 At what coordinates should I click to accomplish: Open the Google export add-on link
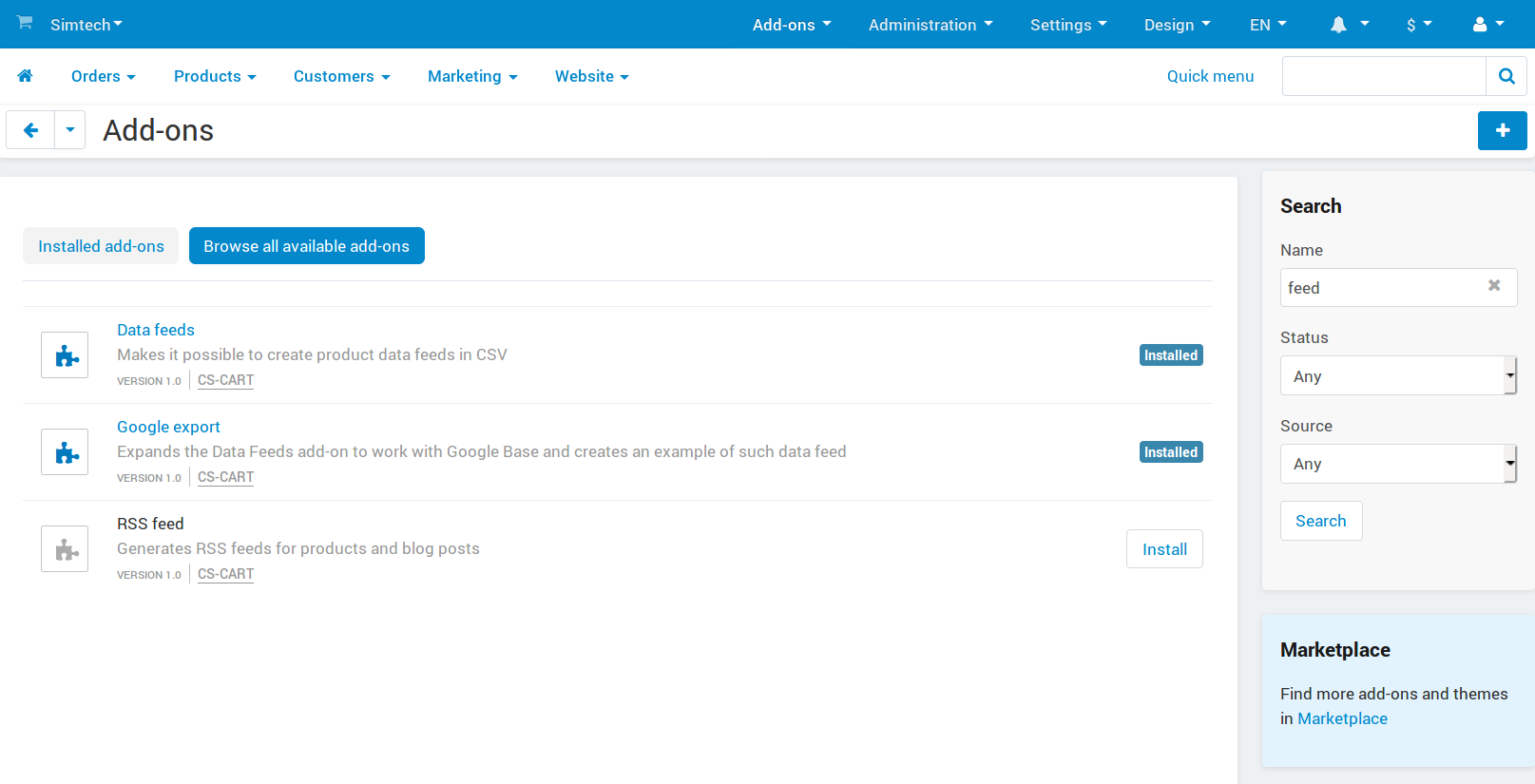[x=168, y=427]
